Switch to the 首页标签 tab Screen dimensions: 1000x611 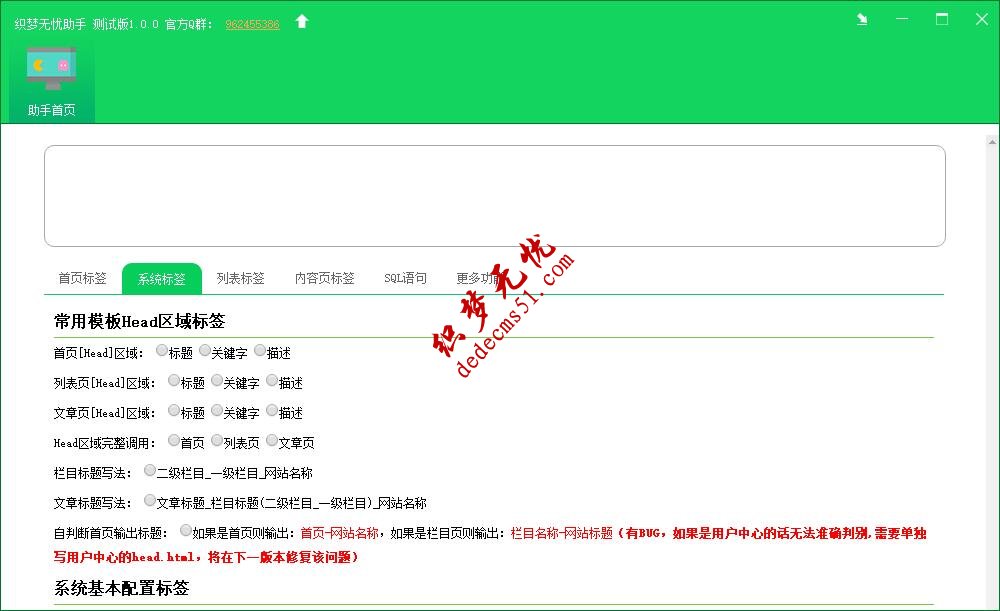coord(81,279)
